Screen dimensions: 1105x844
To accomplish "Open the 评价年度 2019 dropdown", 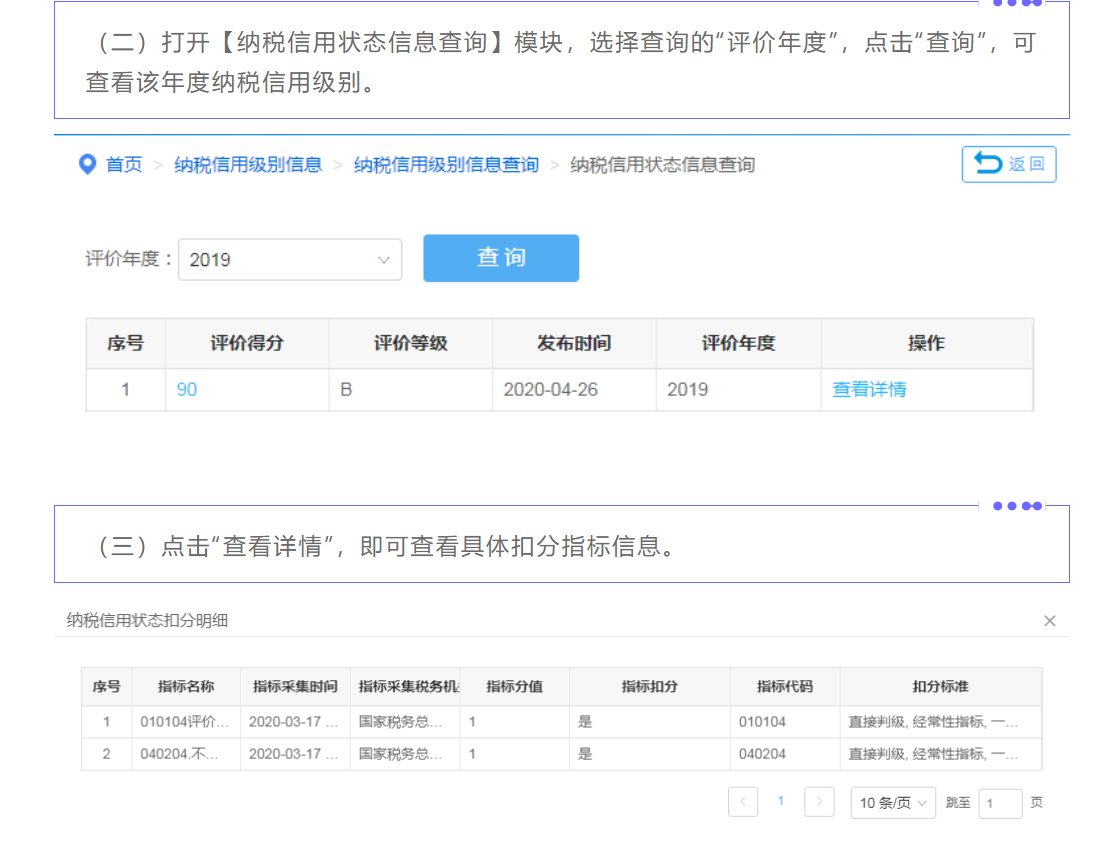I will point(290,260).
